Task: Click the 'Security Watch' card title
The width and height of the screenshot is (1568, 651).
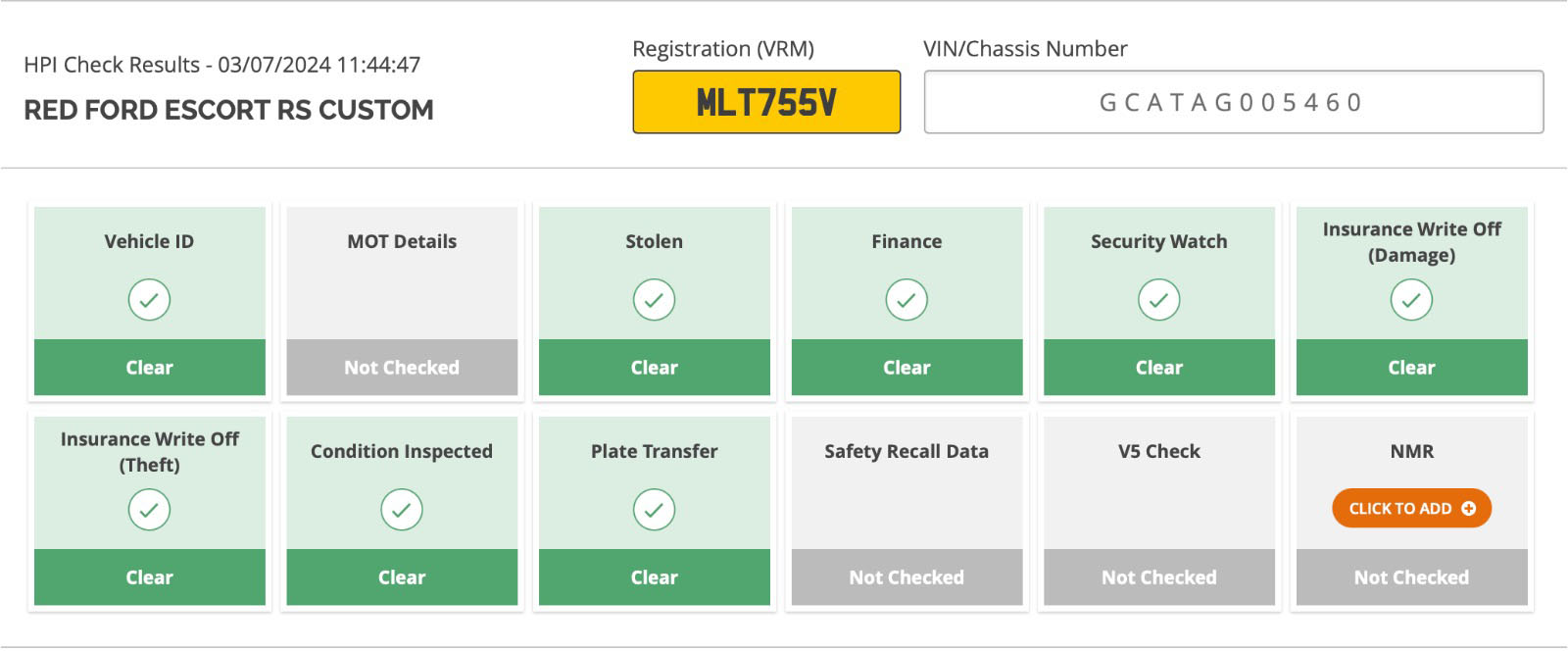Action: click(x=1159, y=241)
